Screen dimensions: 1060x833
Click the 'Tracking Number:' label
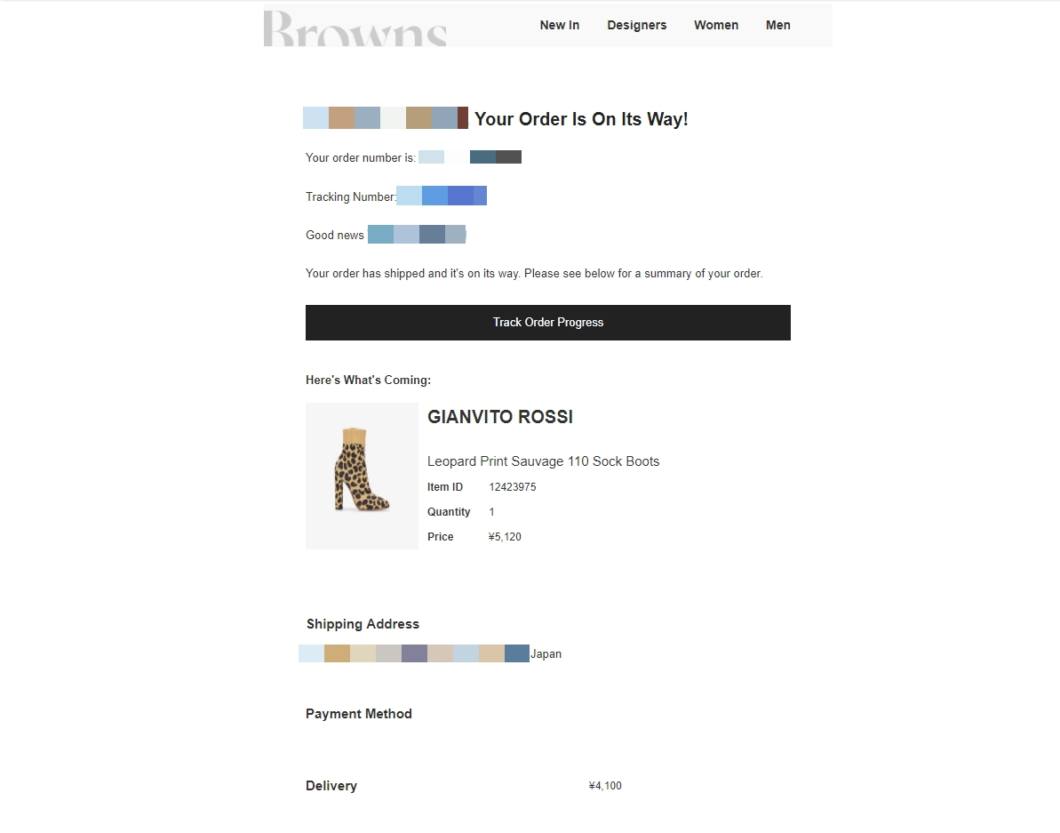click(351, 197)
